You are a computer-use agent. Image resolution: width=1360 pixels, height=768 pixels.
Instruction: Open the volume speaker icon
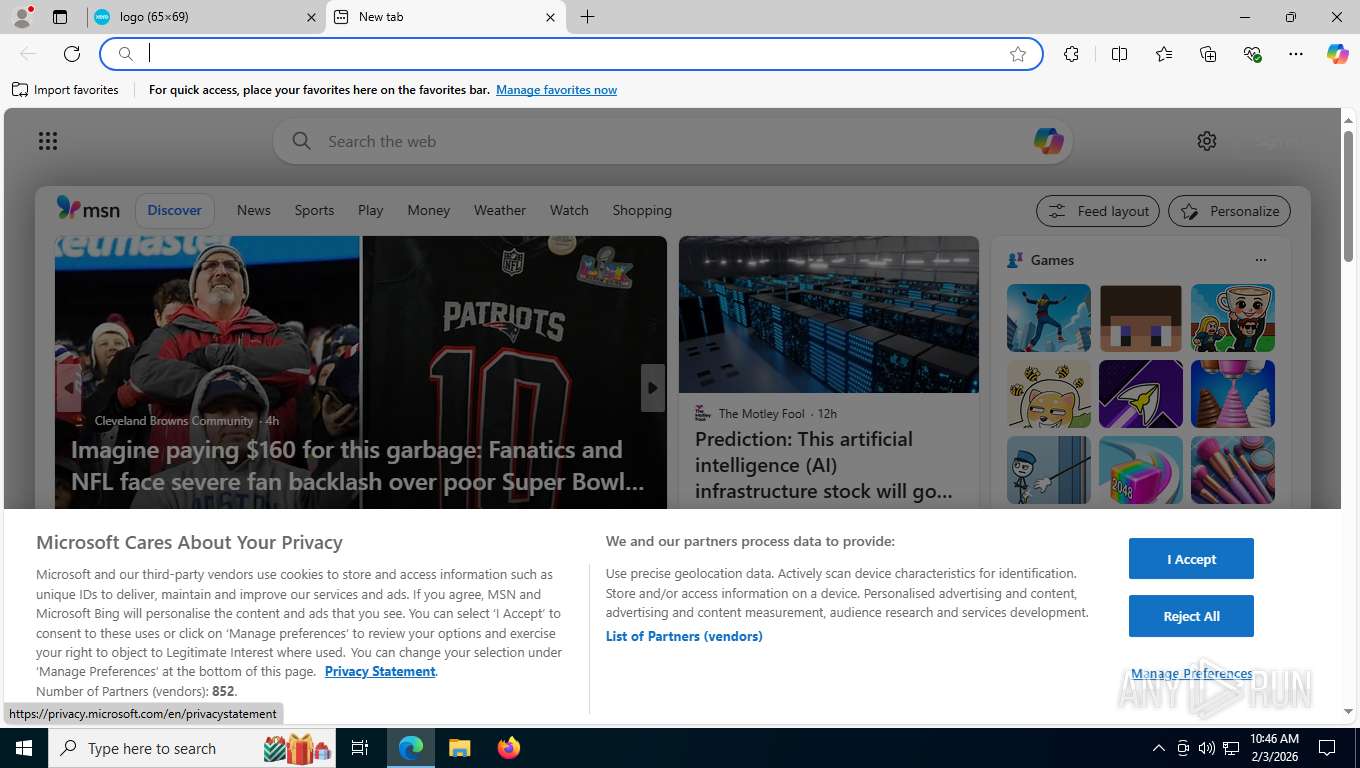(1207, 748)
